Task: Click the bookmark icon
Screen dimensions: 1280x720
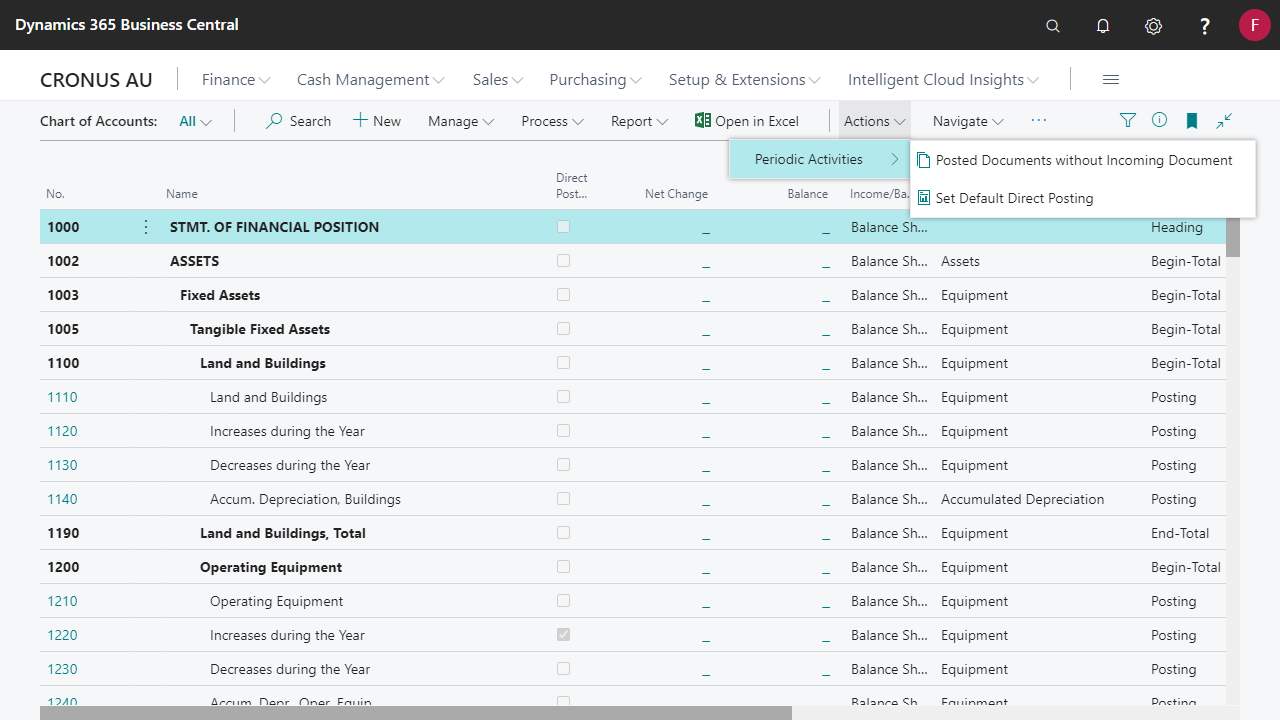Action: coord(1191,121)
